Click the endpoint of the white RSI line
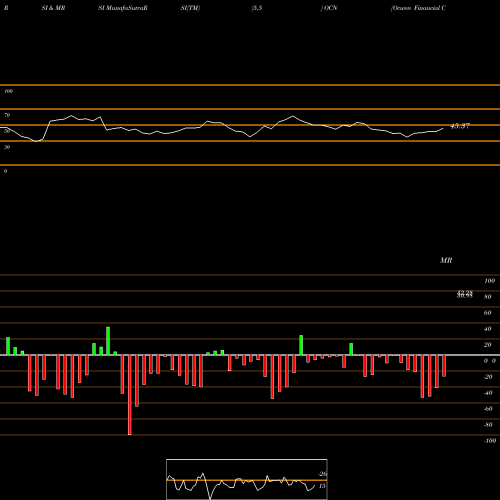The image size is (500, 500). 443,128
